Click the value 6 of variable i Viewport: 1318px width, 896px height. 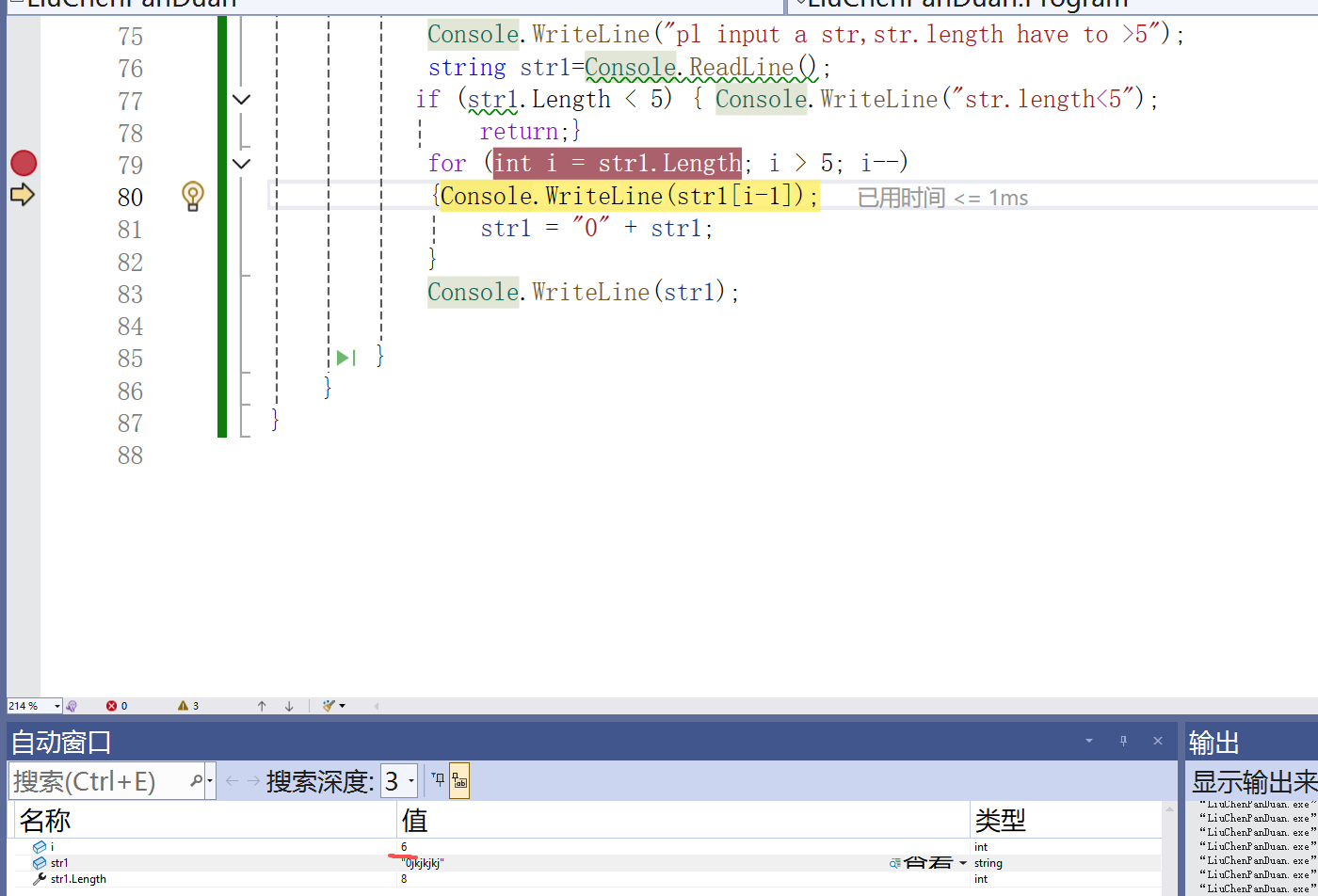tap(405, 847)
